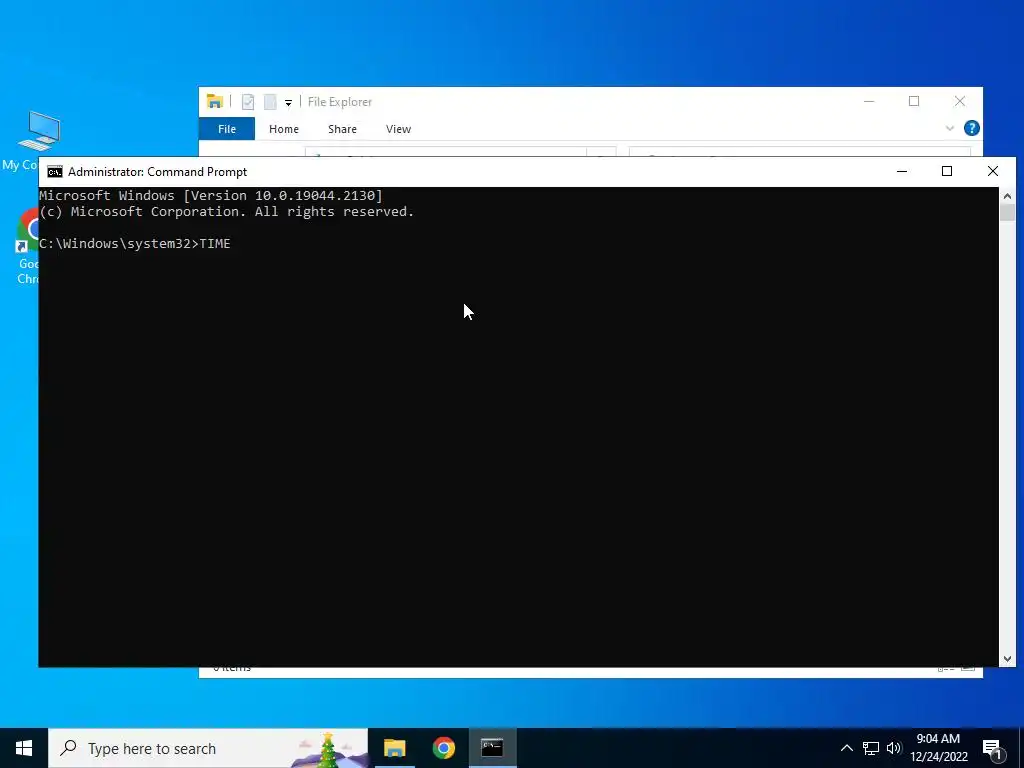Show hidden system tray icons

pos(846,748)
